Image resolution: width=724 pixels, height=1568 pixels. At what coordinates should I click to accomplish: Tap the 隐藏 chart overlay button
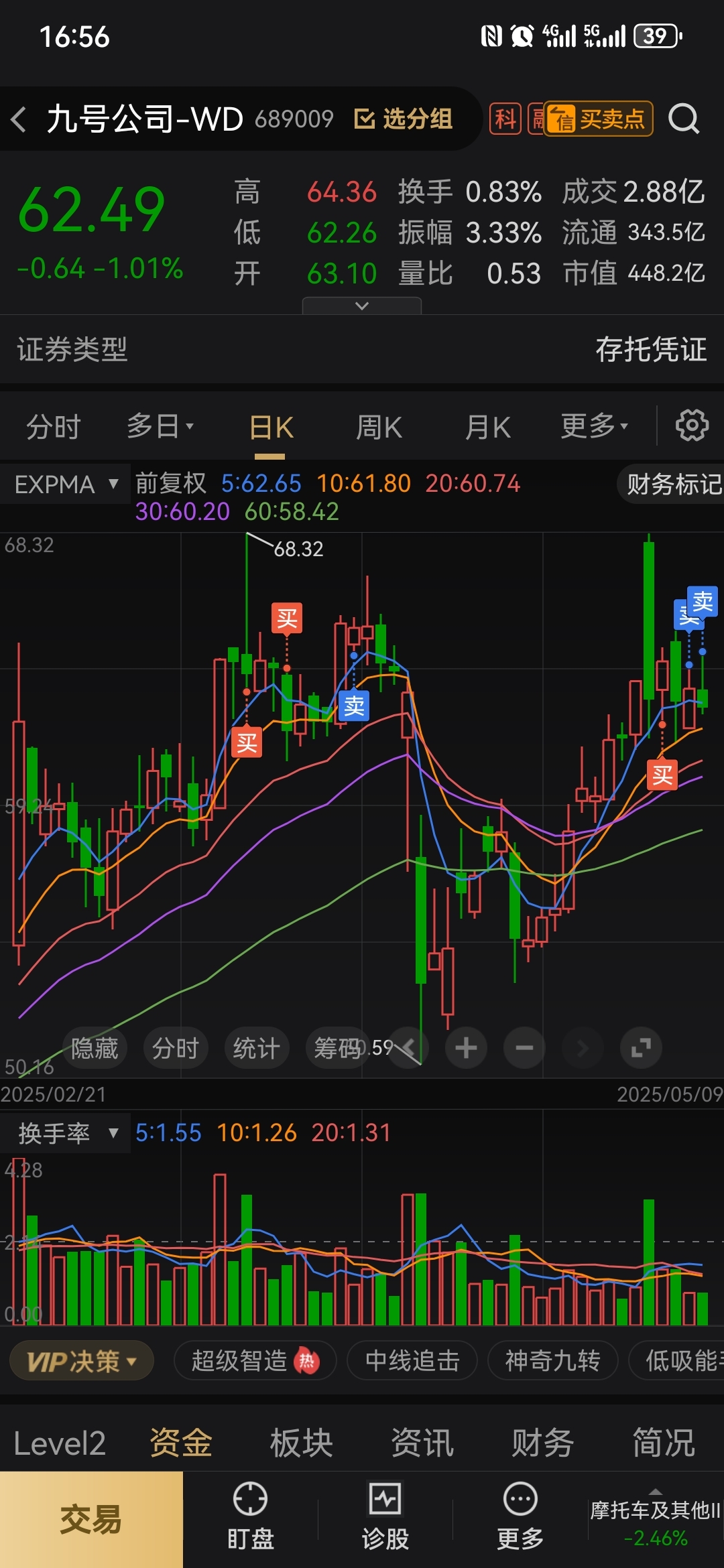(95, 1048)
